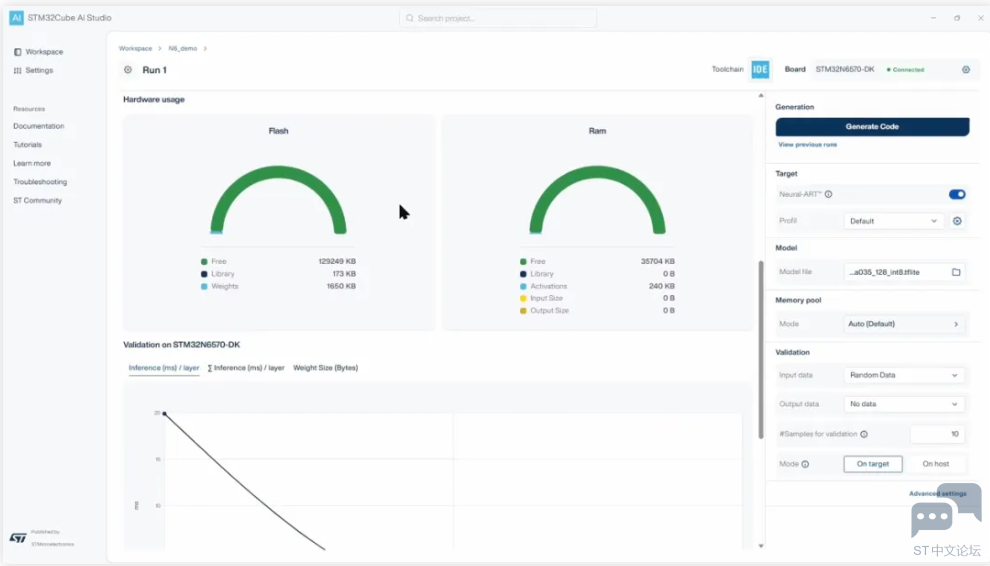Switch to Weight Size (Bytes) tab
Screen dimensions: 990x566
tap(325, 368)
